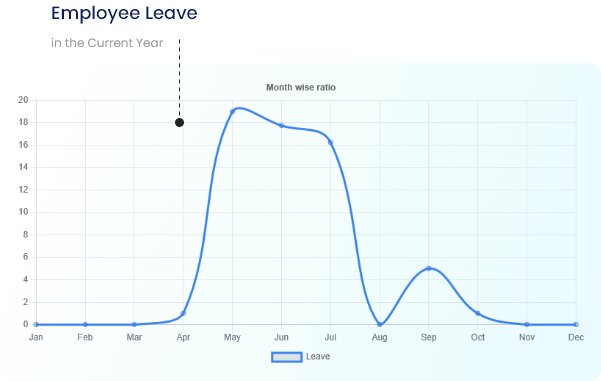The width and height of the screenshot is (601, 381).
Task: Select the Oct data point
Action: [x=478, y=314]
